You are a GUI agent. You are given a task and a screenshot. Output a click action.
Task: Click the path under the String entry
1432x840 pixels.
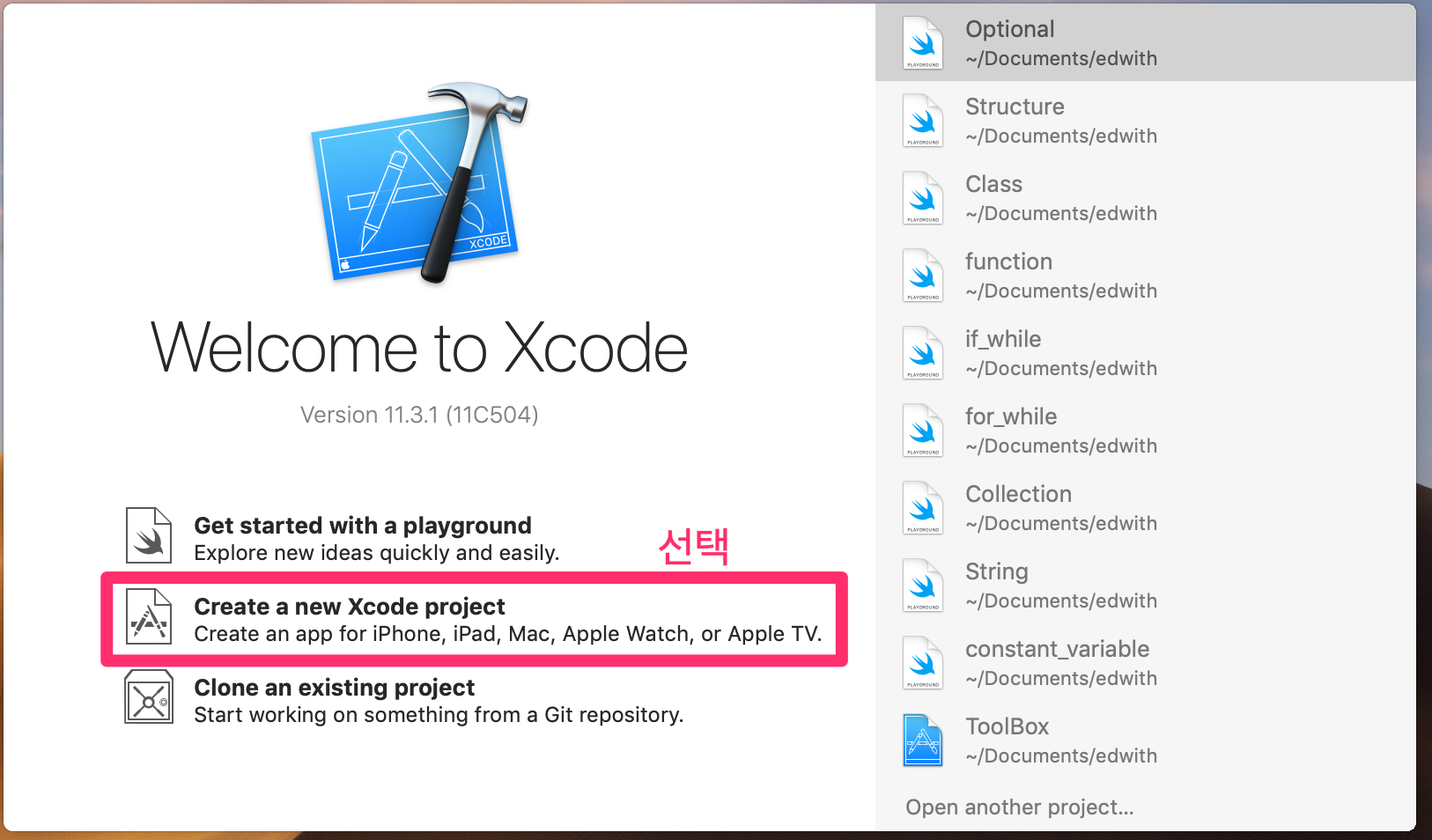click(1061, 601)
